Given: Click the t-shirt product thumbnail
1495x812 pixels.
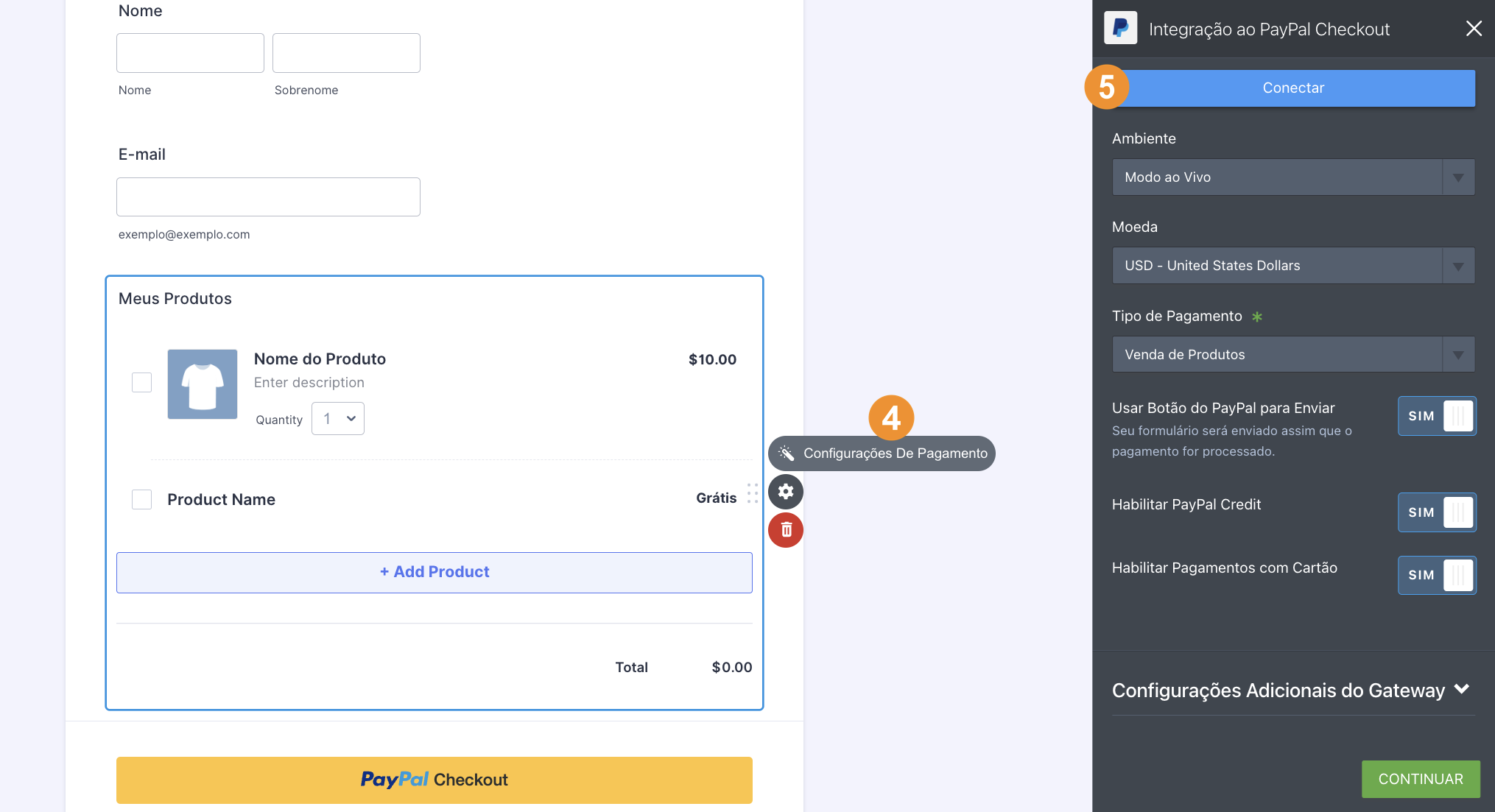Looking at the screenshot, I should 203,384.
